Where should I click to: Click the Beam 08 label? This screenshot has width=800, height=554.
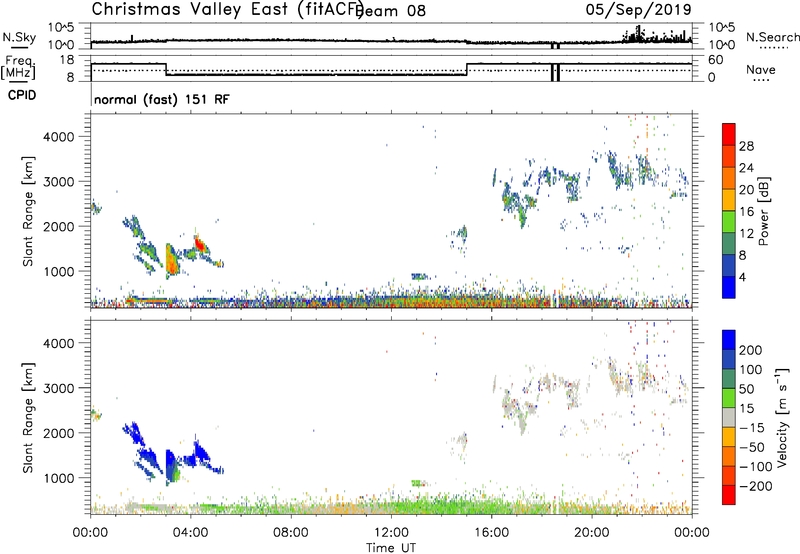[x=391, y=11]
